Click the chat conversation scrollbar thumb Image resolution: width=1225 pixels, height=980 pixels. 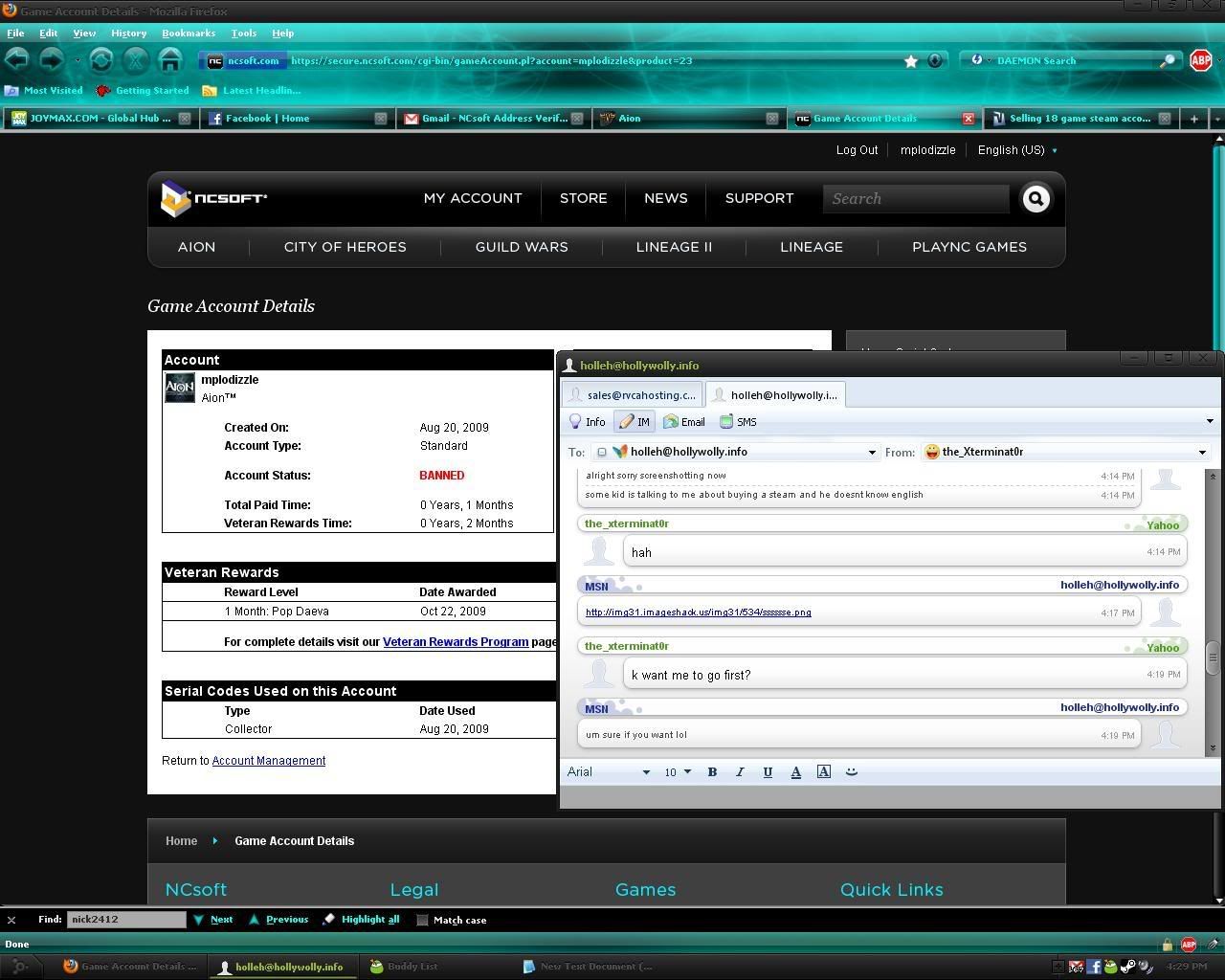coord(1213,657)
